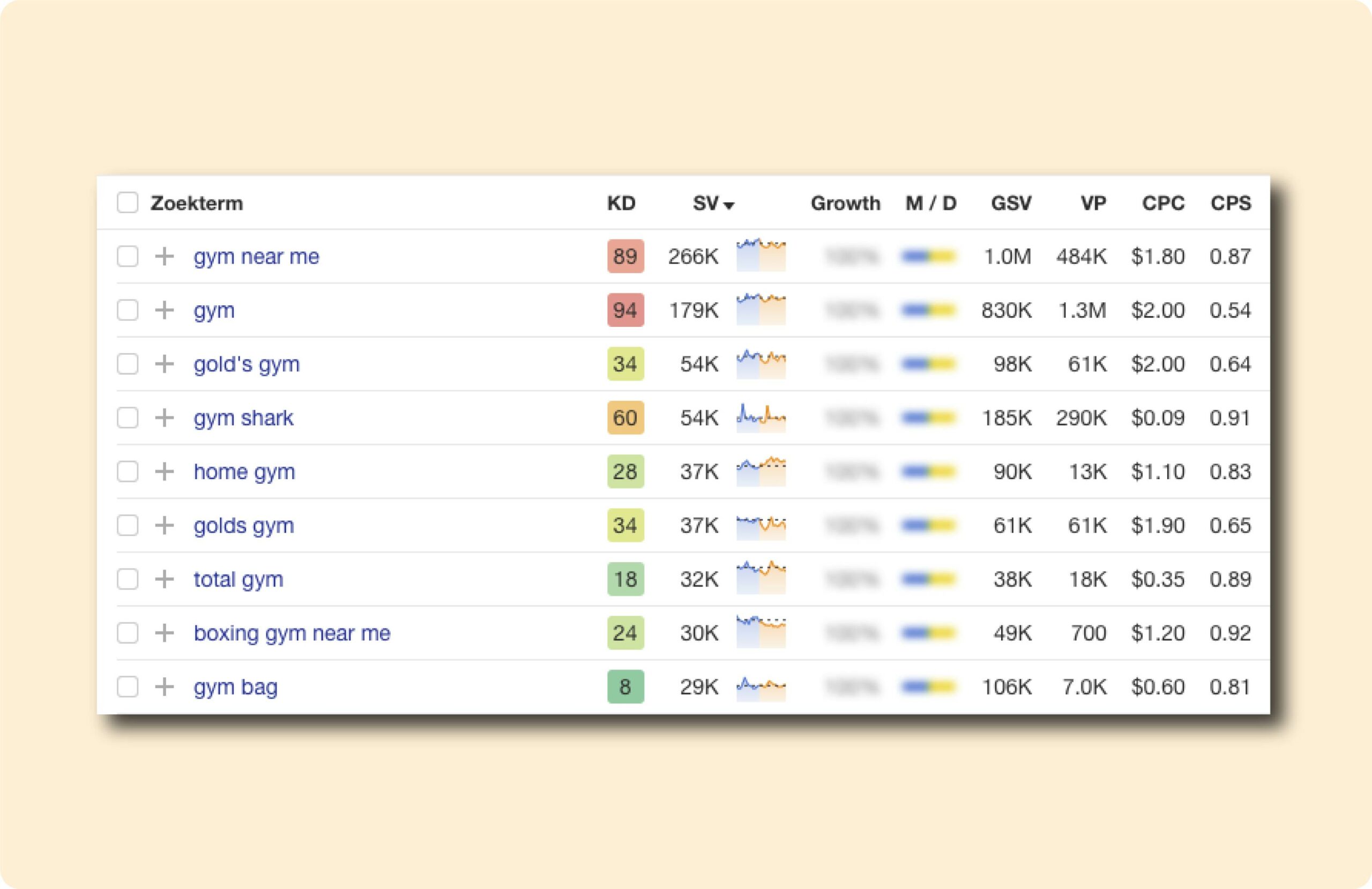Image resolution: width=1372 pixels, height=889 pixels.
Task: Tick the 'gym shark' row checkbox
Action: (128, 418)
